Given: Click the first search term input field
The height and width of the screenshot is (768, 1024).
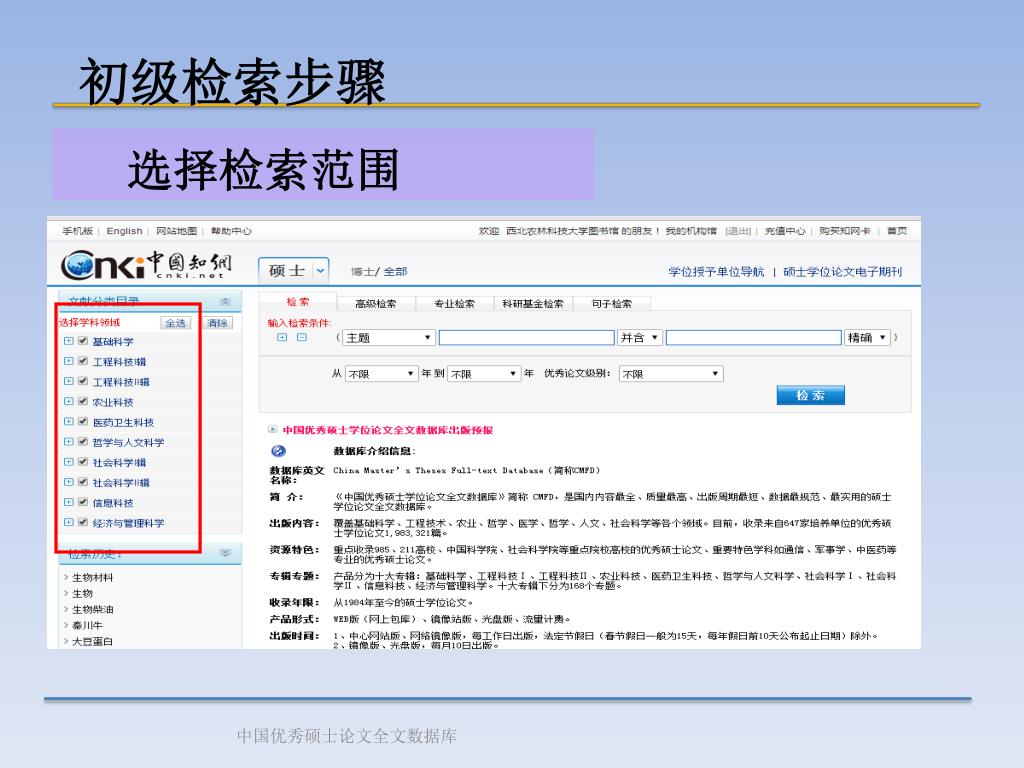Looking at the screenshot, I should [x=526, y=338].
